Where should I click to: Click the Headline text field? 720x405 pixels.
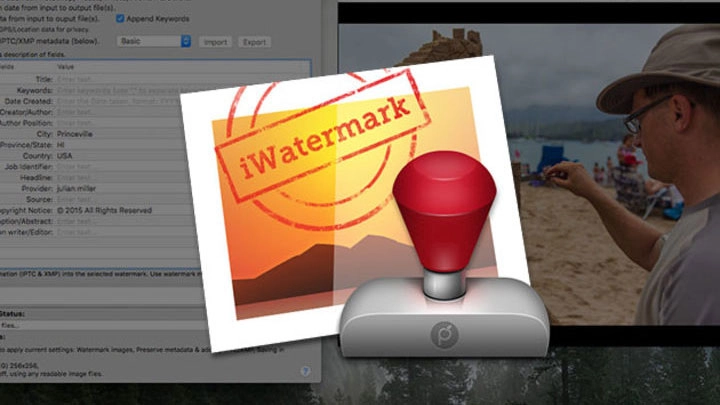click(121, 178)
